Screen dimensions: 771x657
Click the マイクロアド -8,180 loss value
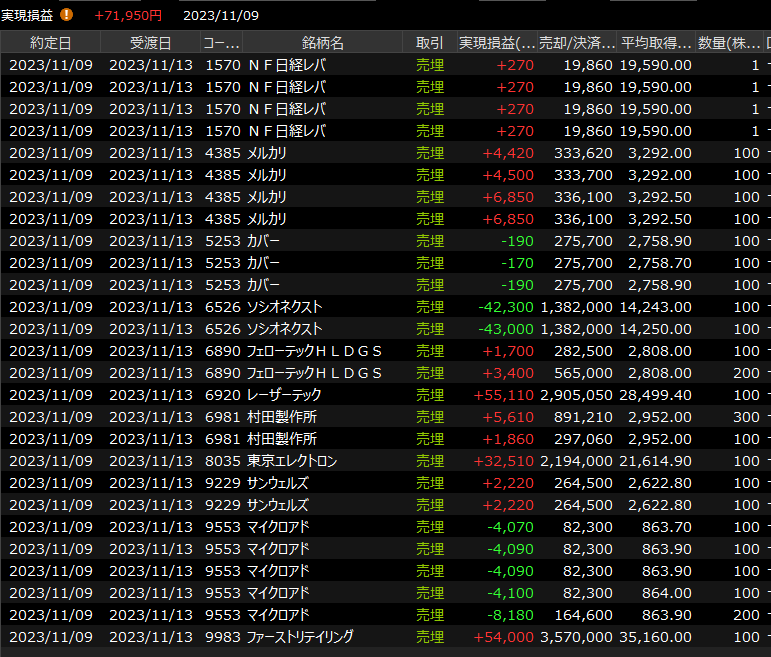[x=509, y=615]
